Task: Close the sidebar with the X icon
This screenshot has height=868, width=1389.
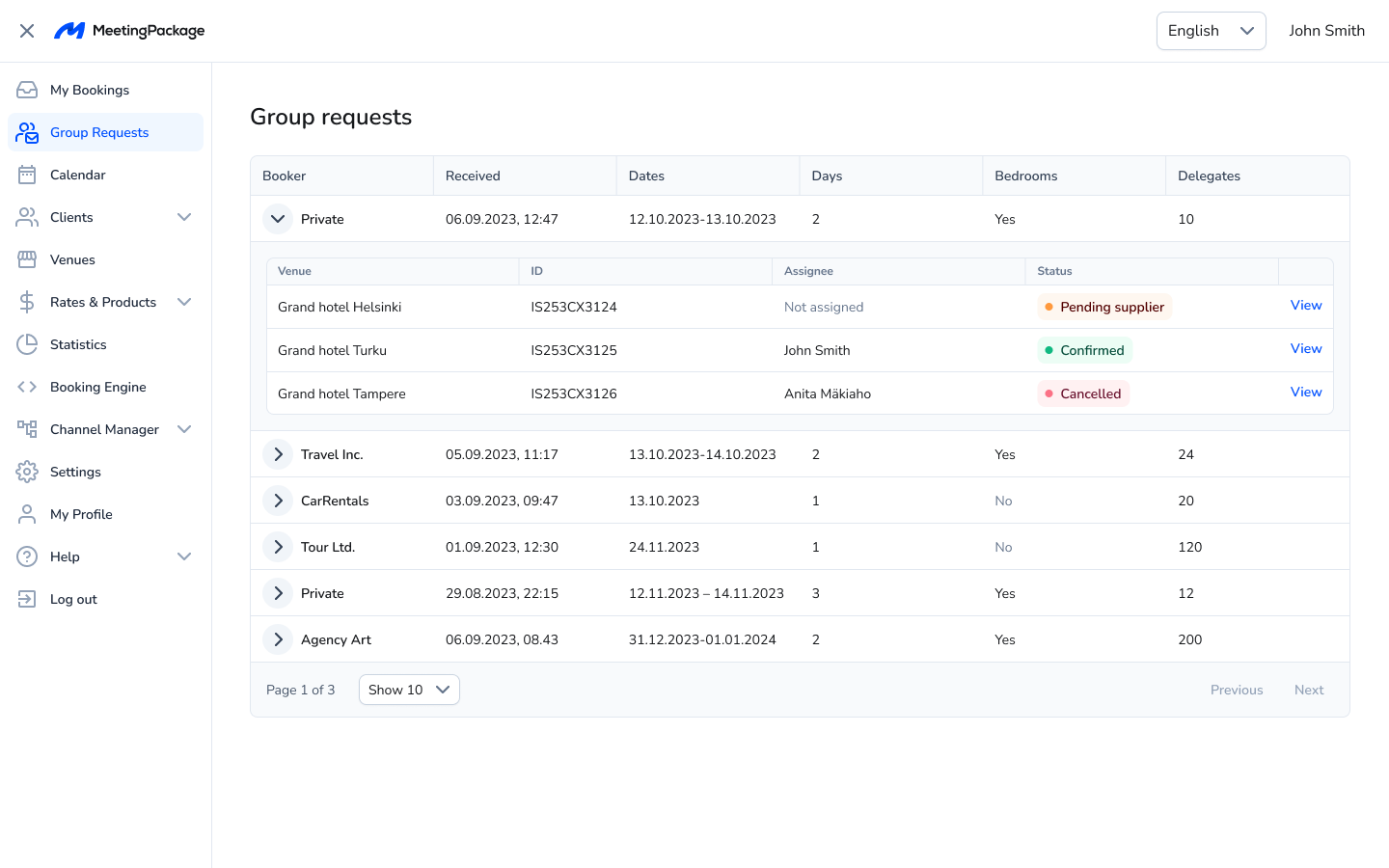Action: click(27, 31)
